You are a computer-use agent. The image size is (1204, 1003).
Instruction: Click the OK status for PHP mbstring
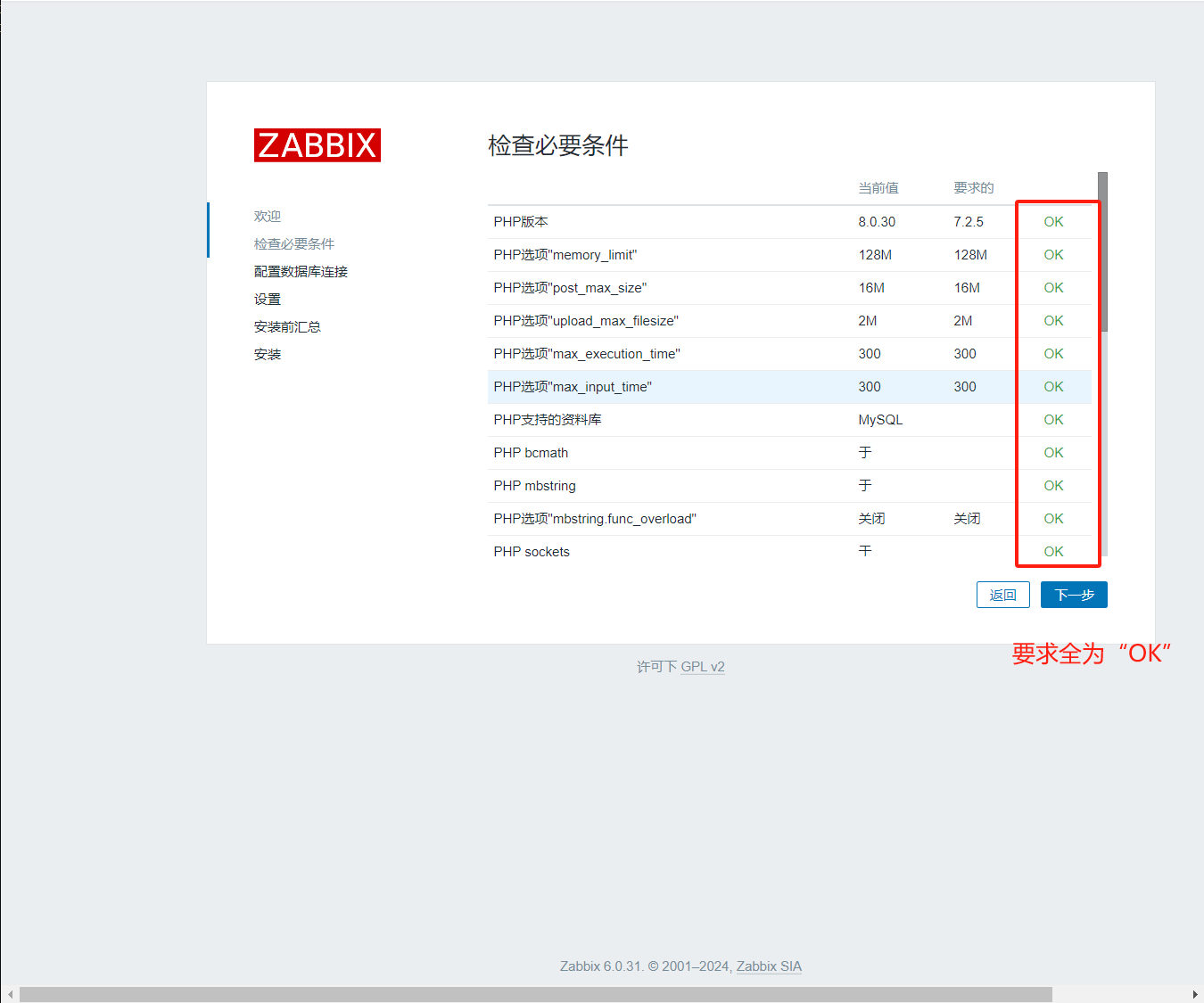[x=1053, y=486]
